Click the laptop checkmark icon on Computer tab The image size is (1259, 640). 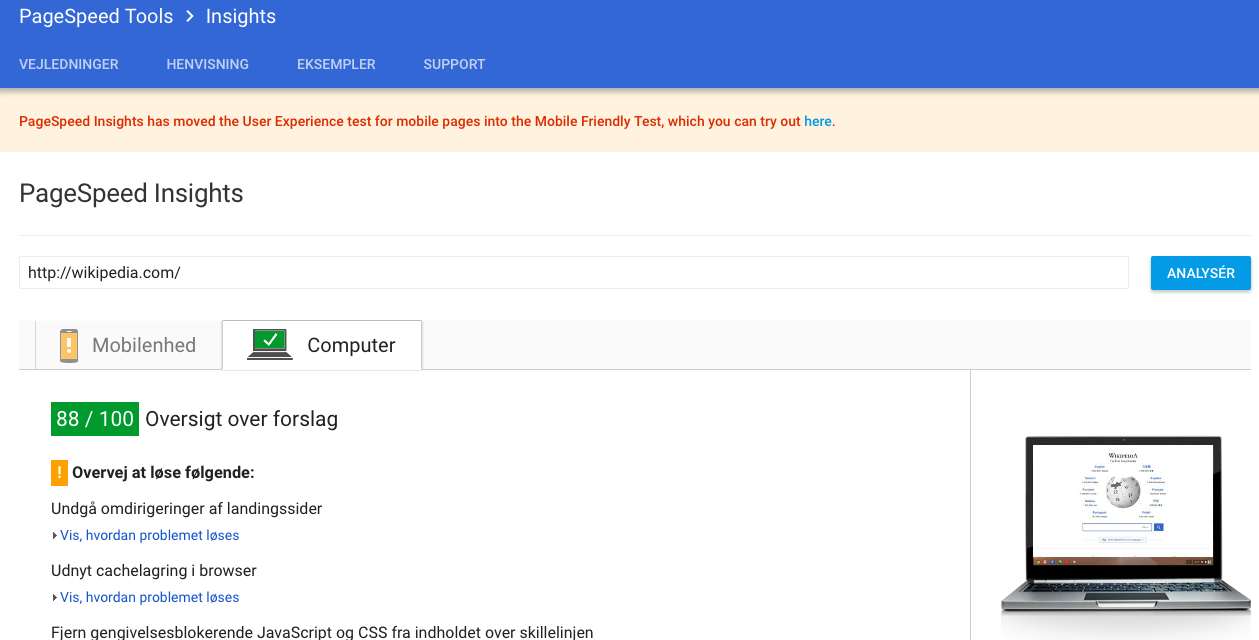tap(269, 344)
